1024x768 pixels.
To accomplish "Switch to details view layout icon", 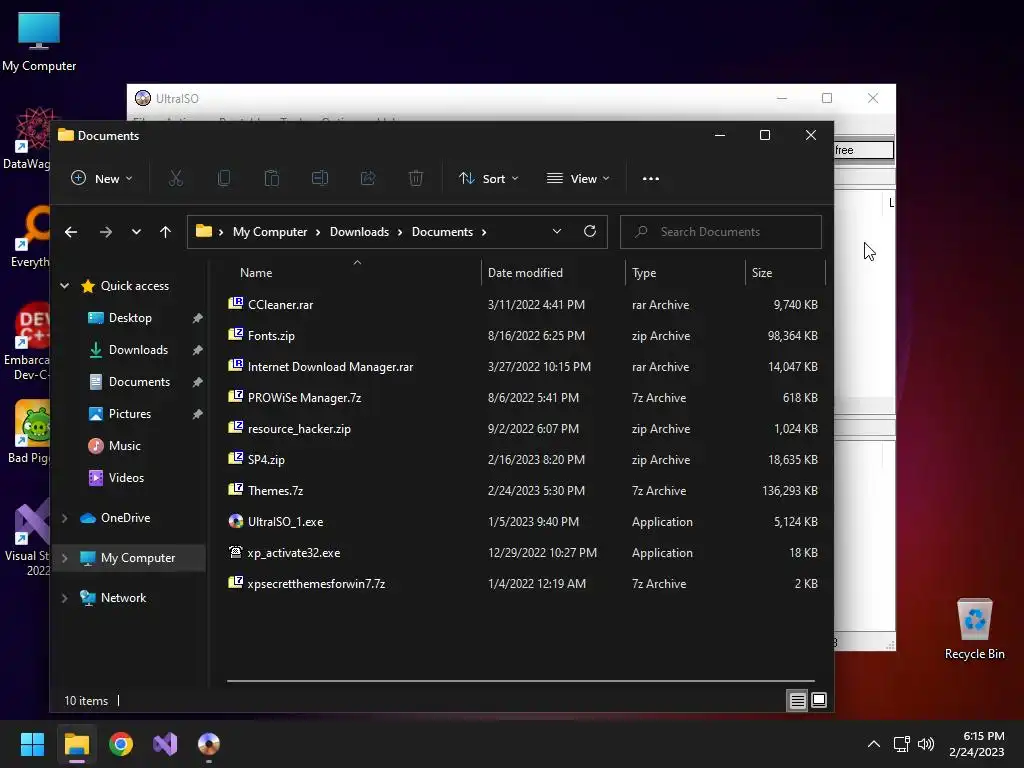I will click(797, 701).
